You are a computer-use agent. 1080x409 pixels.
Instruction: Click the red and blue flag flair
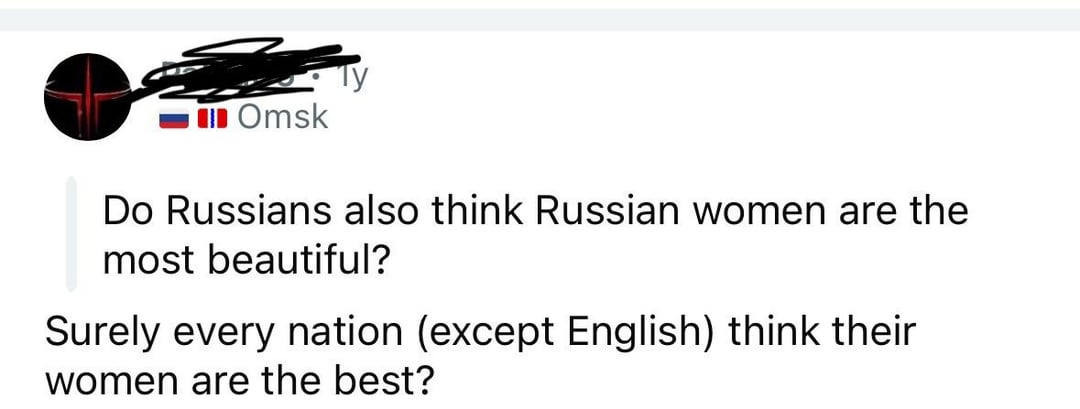(x=211, y=120)
